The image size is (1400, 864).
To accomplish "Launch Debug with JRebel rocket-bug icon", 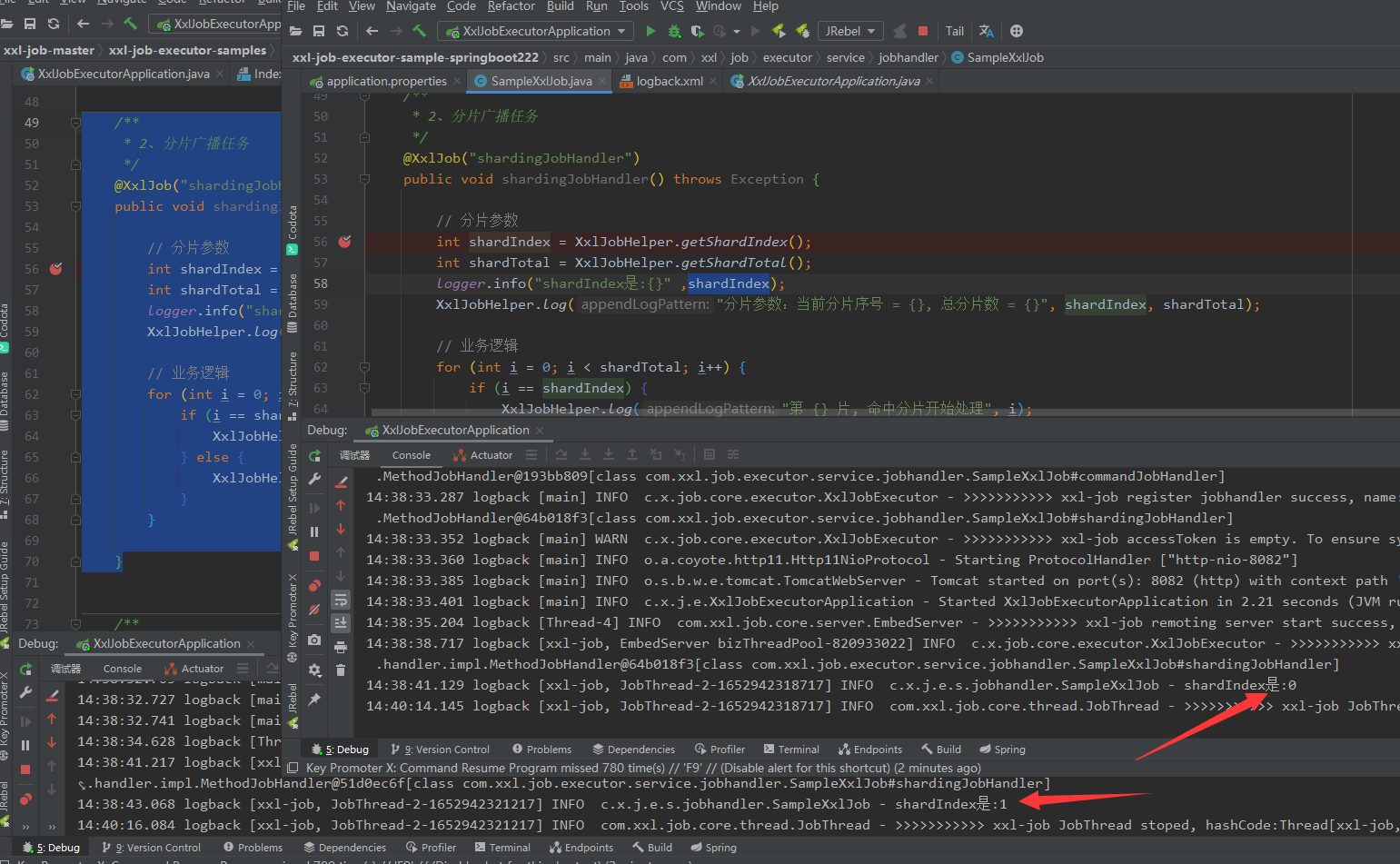I will coord(802,31).
